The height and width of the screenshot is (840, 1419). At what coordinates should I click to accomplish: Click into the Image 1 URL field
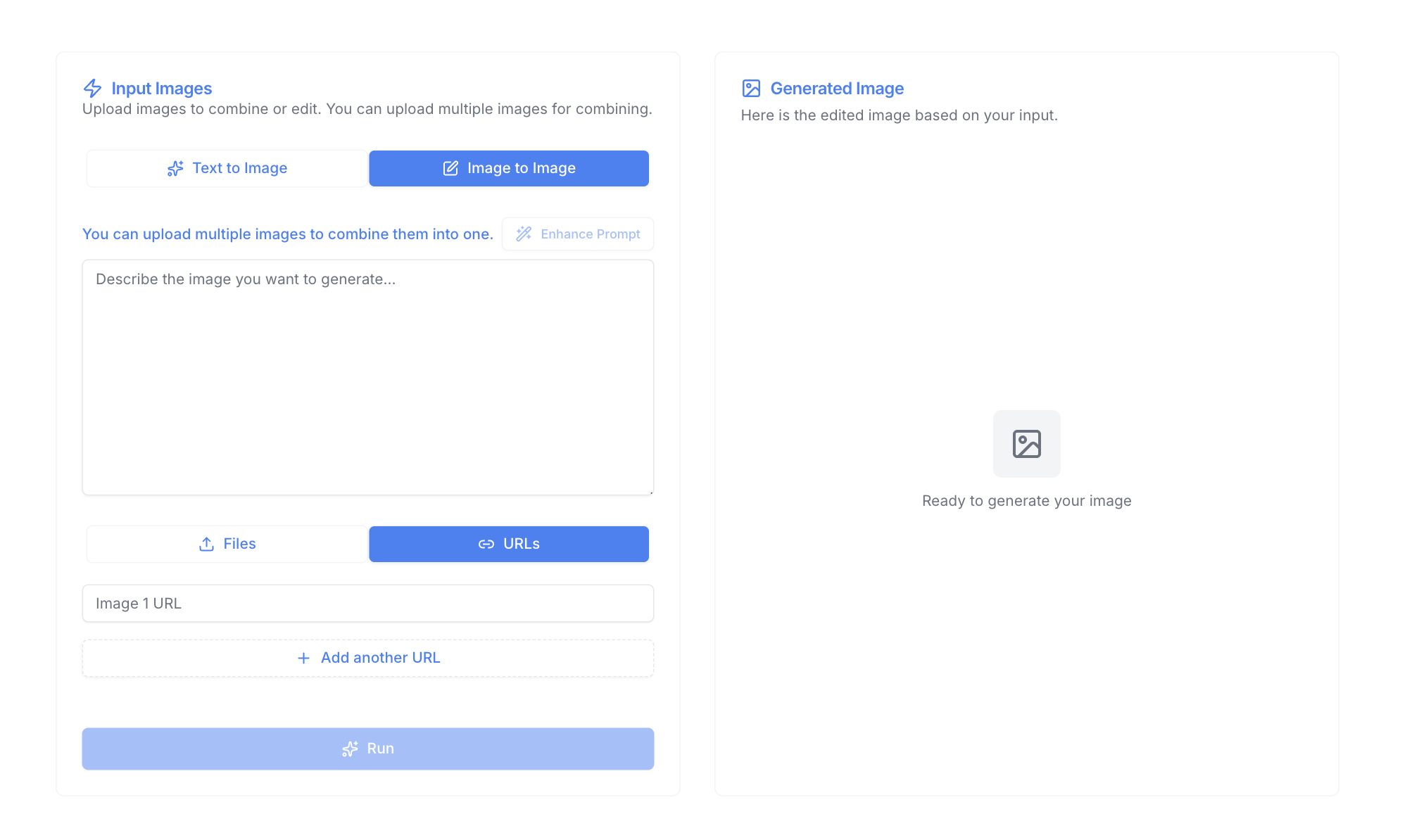[368, 604]
